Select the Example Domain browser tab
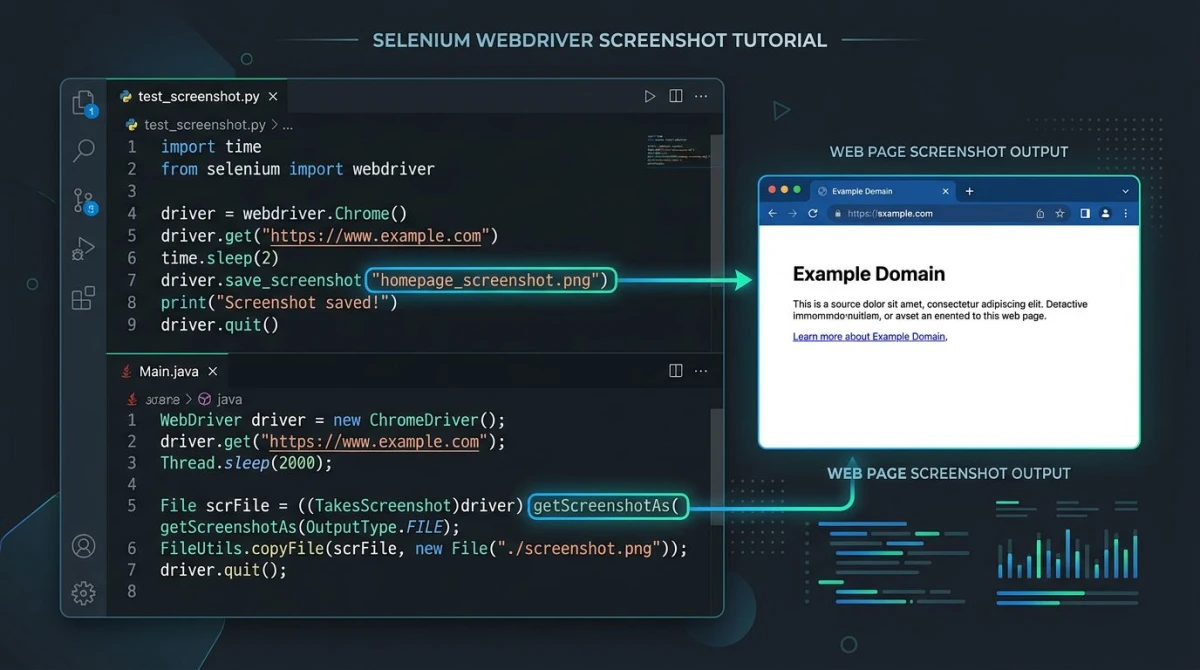1200x670 pixels. click(884, 191)
